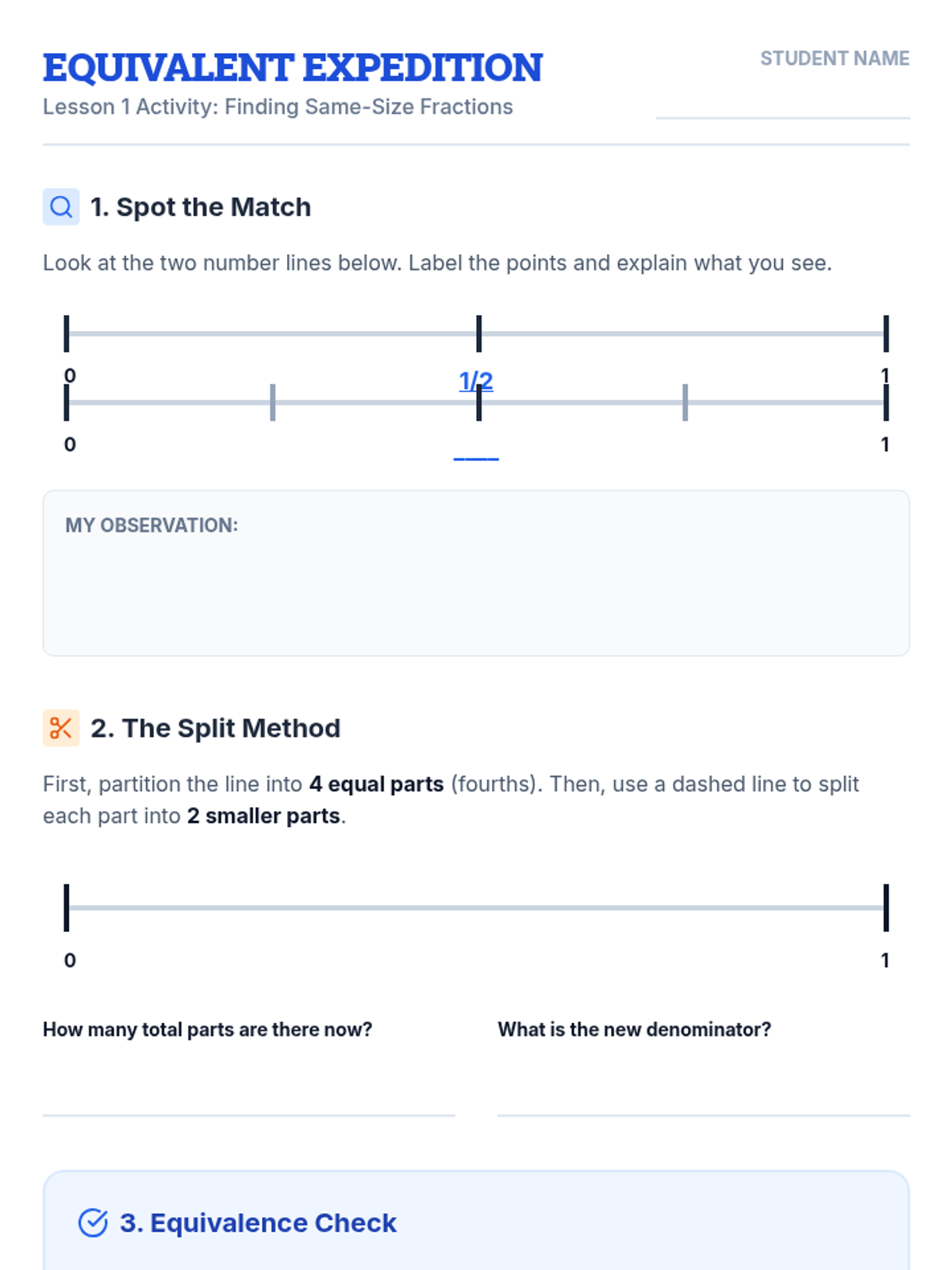Click the 2. The Split Method heading

pos(216,728)
